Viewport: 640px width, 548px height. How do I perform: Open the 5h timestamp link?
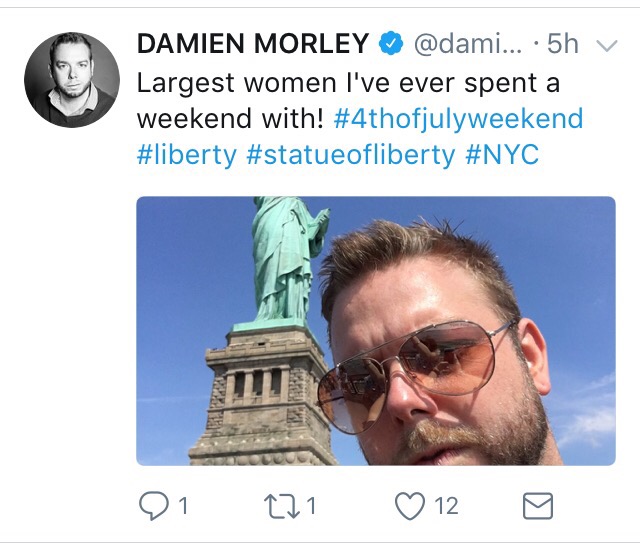point(563,43)
